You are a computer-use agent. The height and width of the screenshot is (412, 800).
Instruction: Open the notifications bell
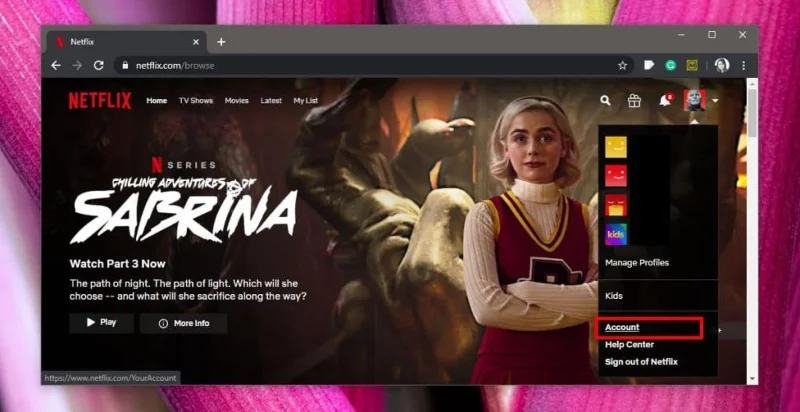(665, 100)
